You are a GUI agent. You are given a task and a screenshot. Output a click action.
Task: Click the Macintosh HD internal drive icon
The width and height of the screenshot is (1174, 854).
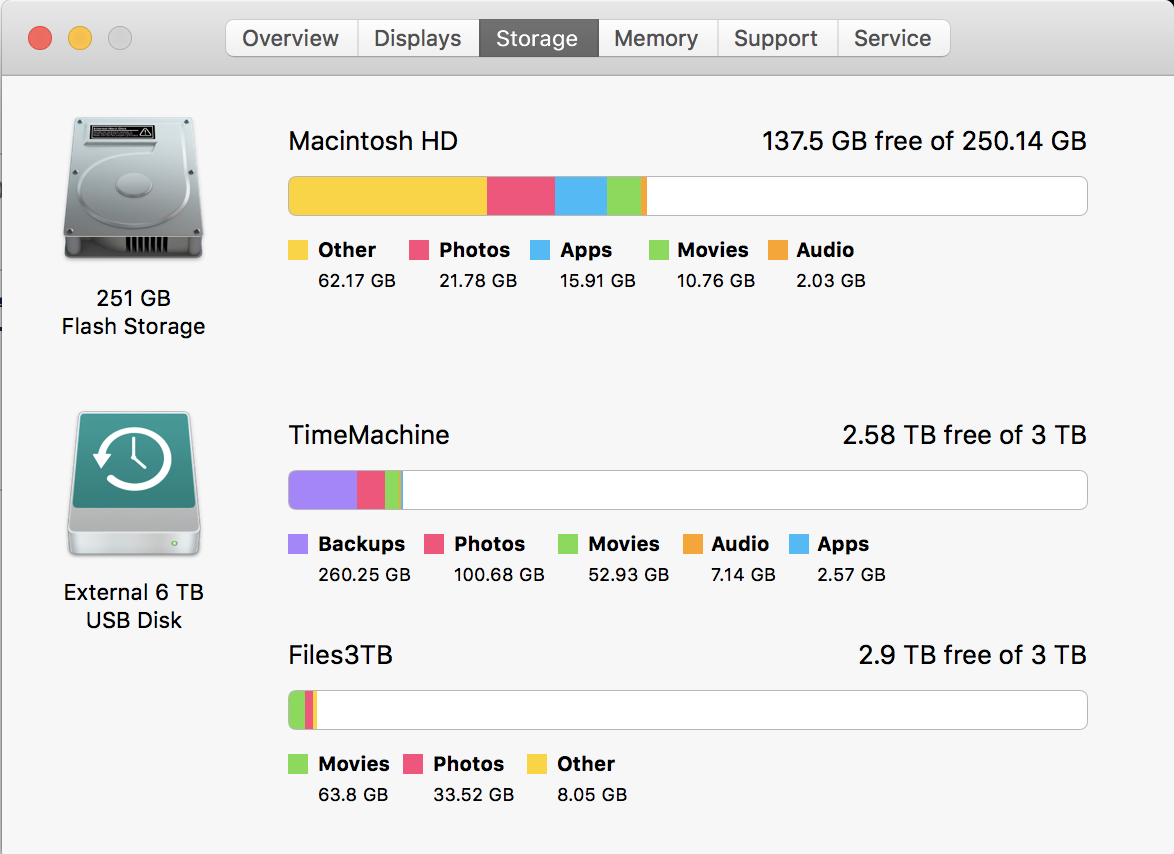(x=133, y=187)
